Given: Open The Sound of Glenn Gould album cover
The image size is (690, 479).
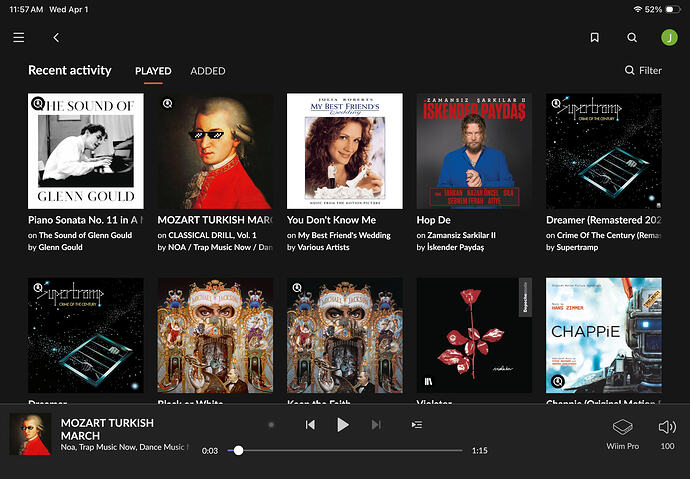Looking at the screenshot, I should click(x=86, y=151).
